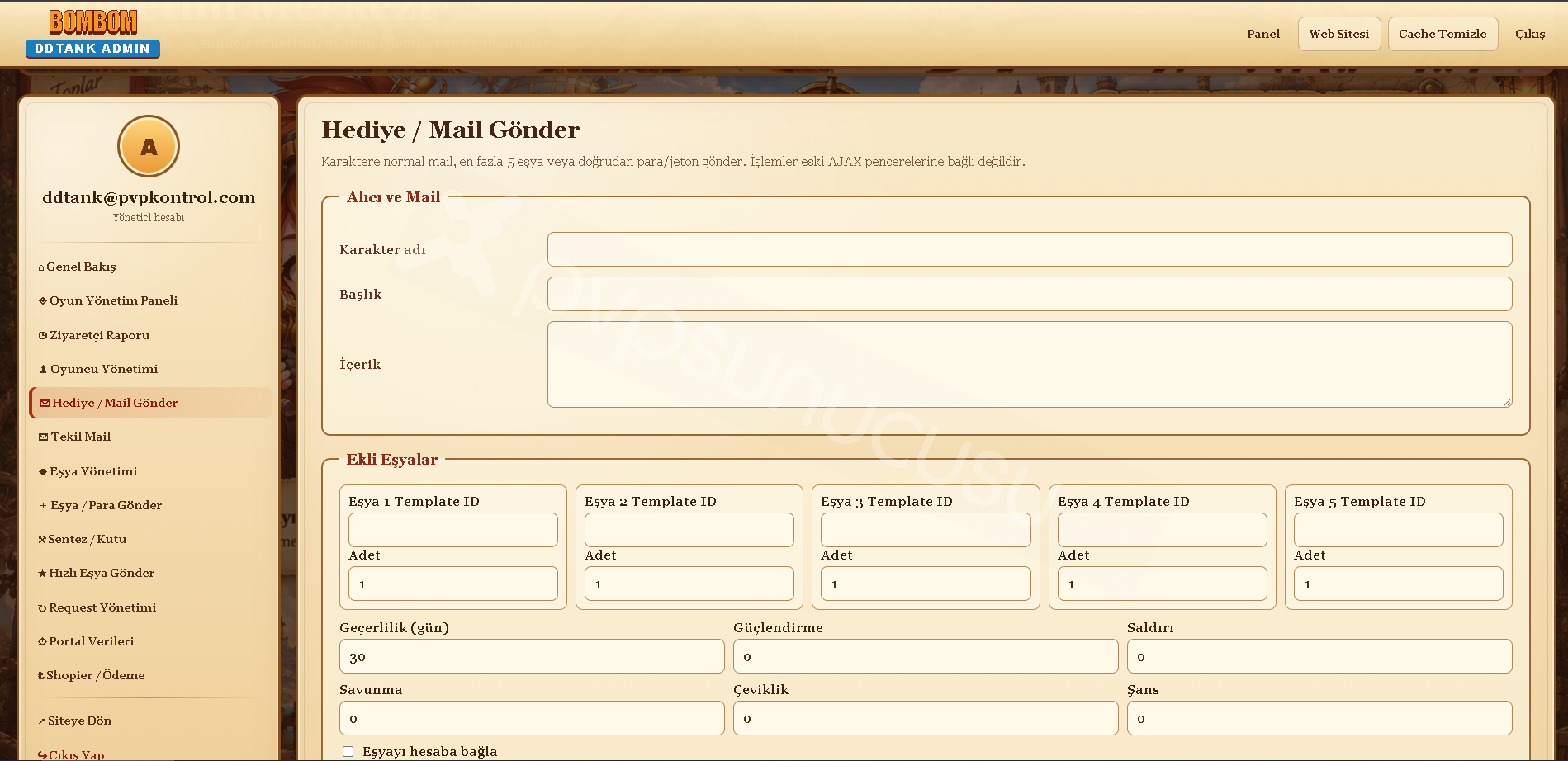Open Eşya / Para Gönder in the sidebar
Viewport: 1568px width, 761px height.
[x=100, y=505]
